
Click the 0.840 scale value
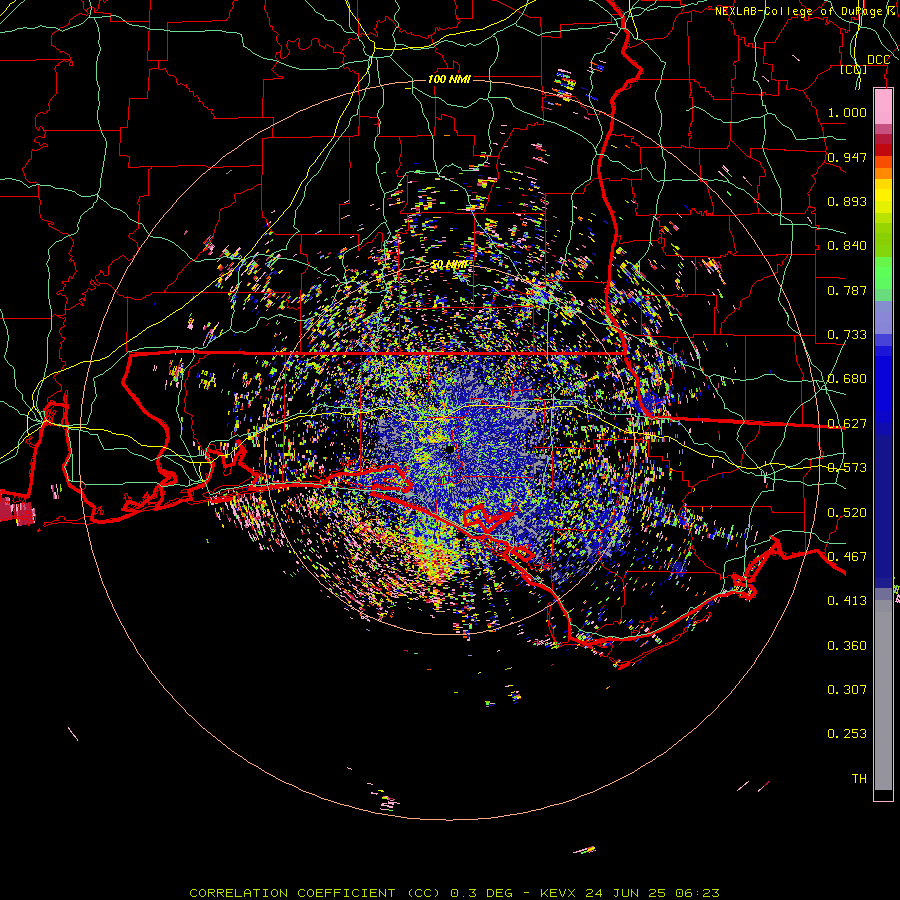[x=847, y=246]
